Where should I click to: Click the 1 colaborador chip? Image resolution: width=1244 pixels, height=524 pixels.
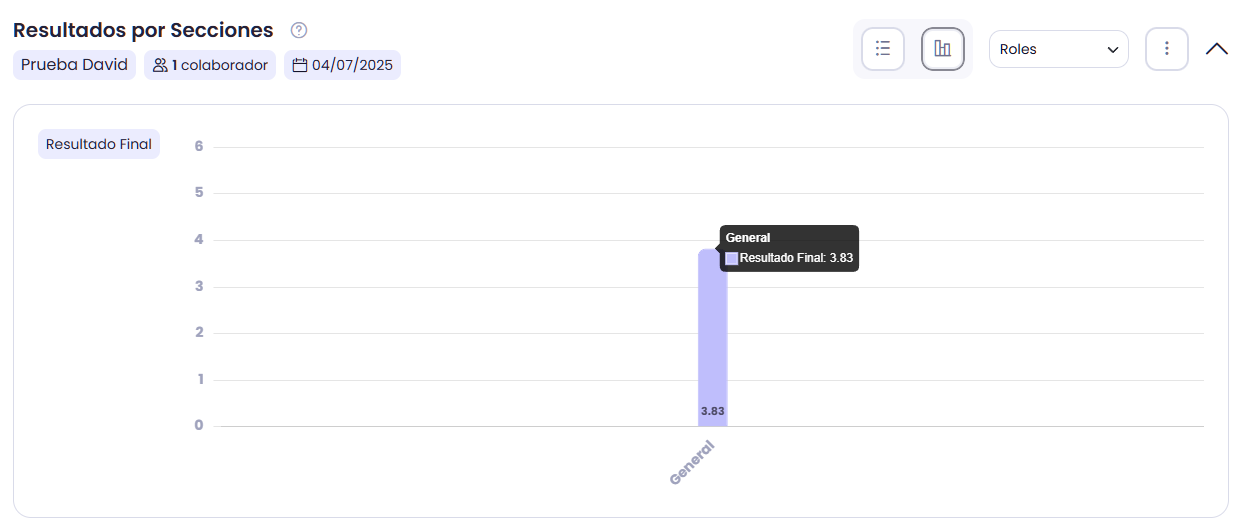(210, 65)
